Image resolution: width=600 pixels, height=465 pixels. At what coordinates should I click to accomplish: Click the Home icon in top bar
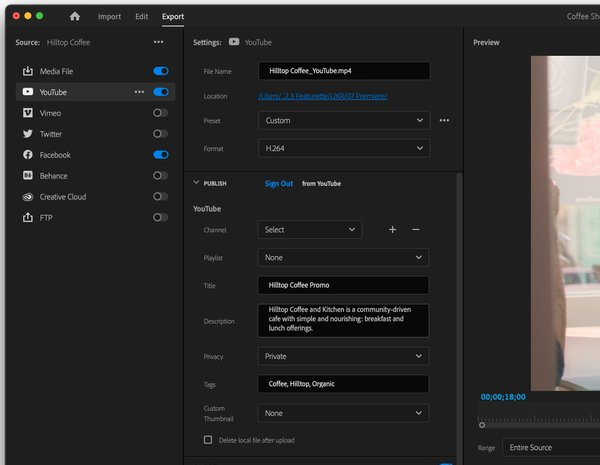tap(74, 16)
